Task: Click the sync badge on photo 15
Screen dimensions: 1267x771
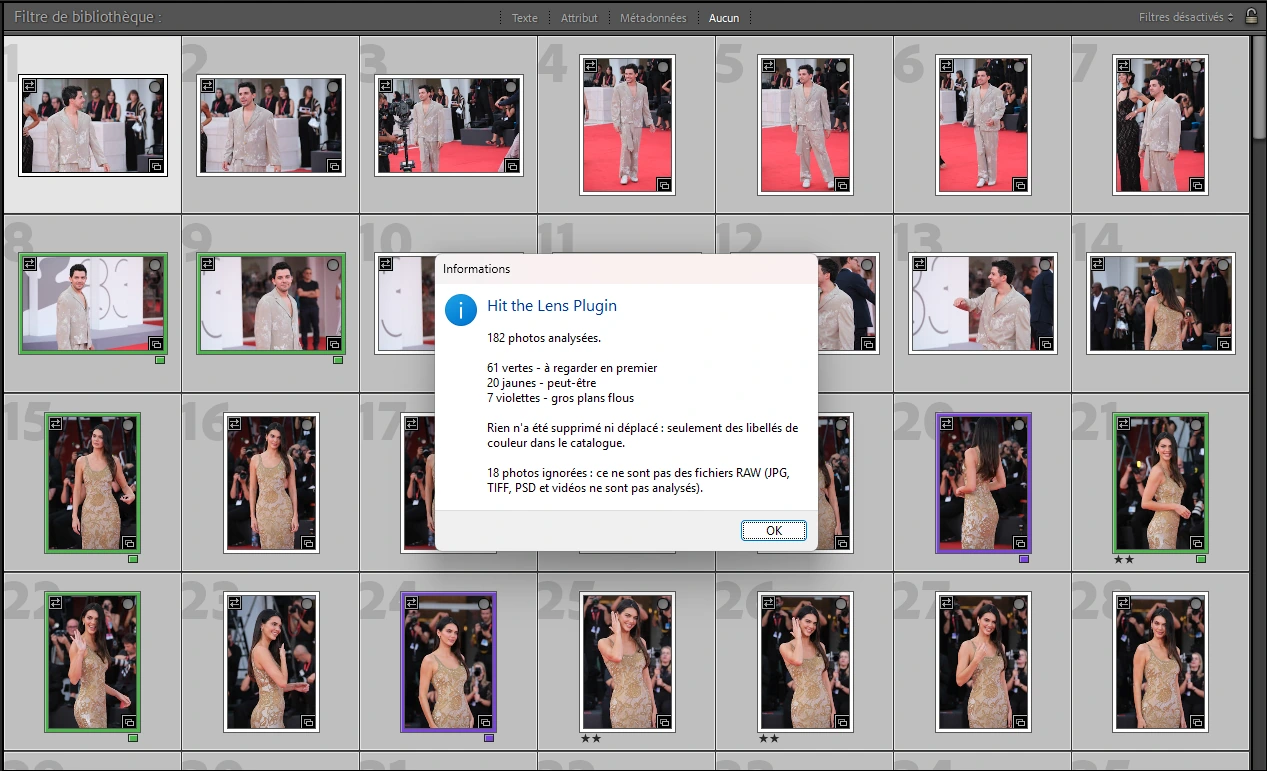Action: [x=56, y=424]
